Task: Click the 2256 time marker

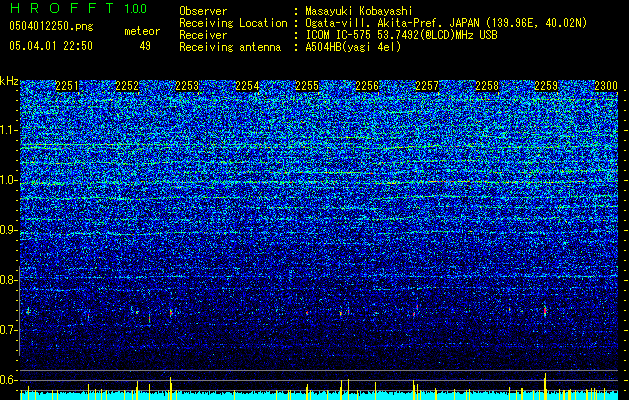Action: [x=367, y=86]
